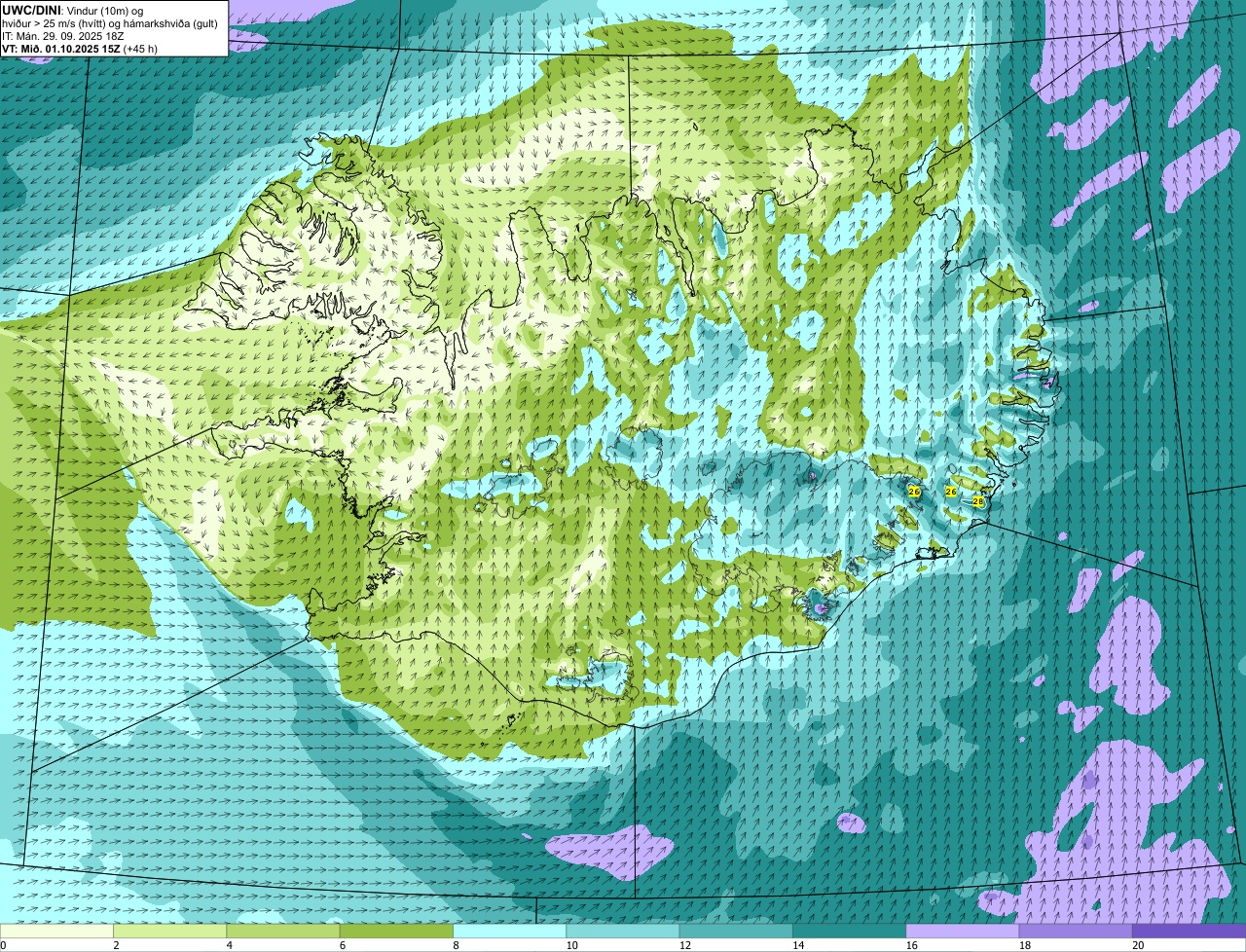Screen dimensions: 1246x952
Task: Click the 0–2 m/s pale yellow legend swatch
Action: point(56,931)
